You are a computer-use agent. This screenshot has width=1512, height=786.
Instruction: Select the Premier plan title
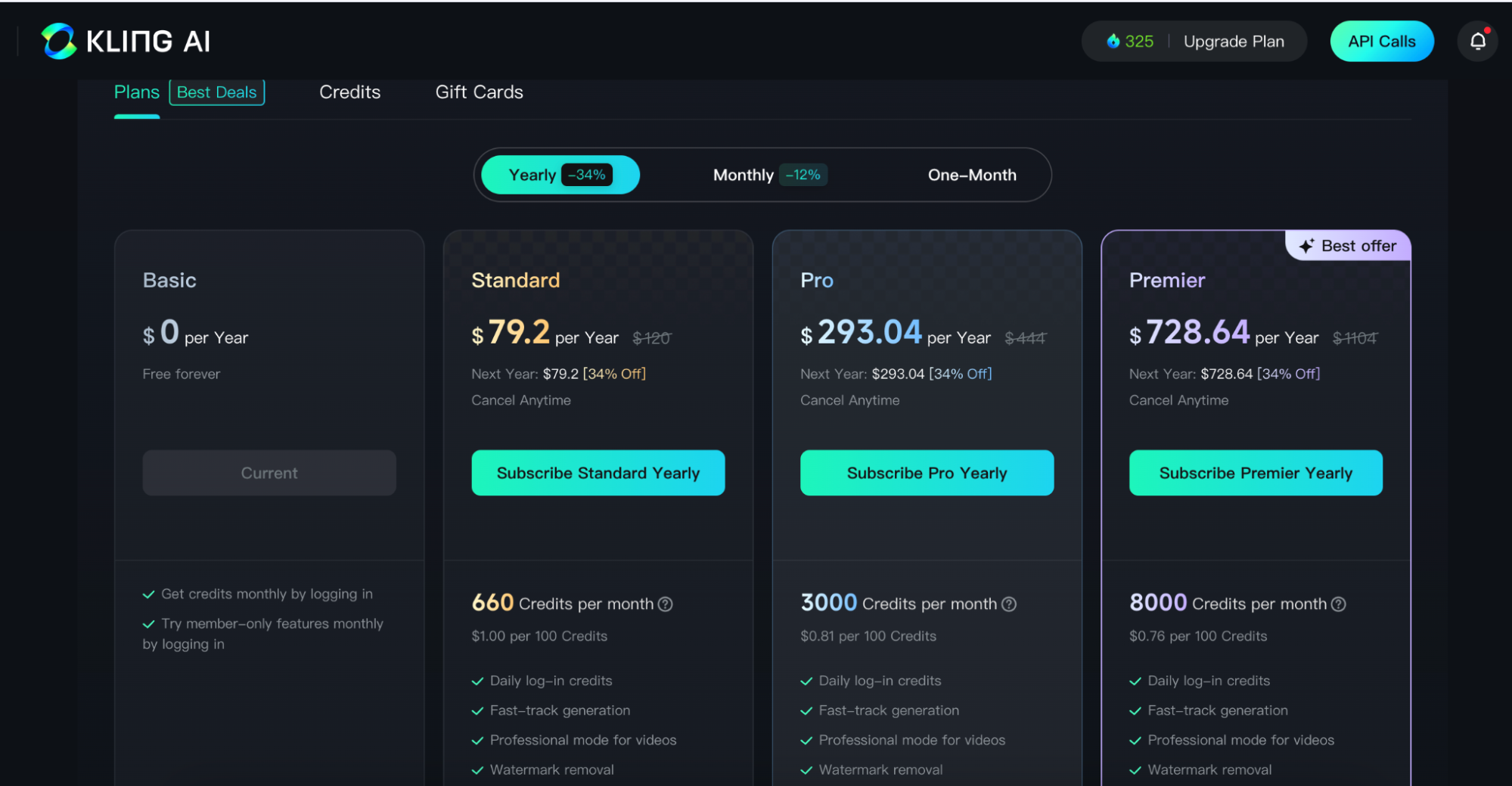coord(1167,280)
